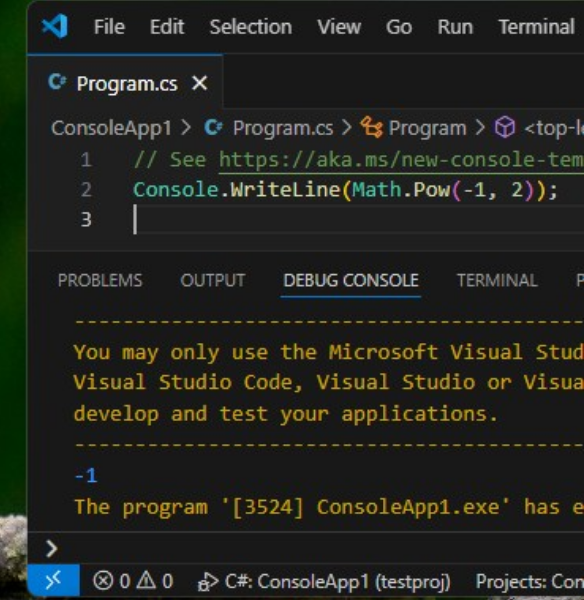
Task: Click Program.cs in the breadcrumb
Action: (283, 128)
